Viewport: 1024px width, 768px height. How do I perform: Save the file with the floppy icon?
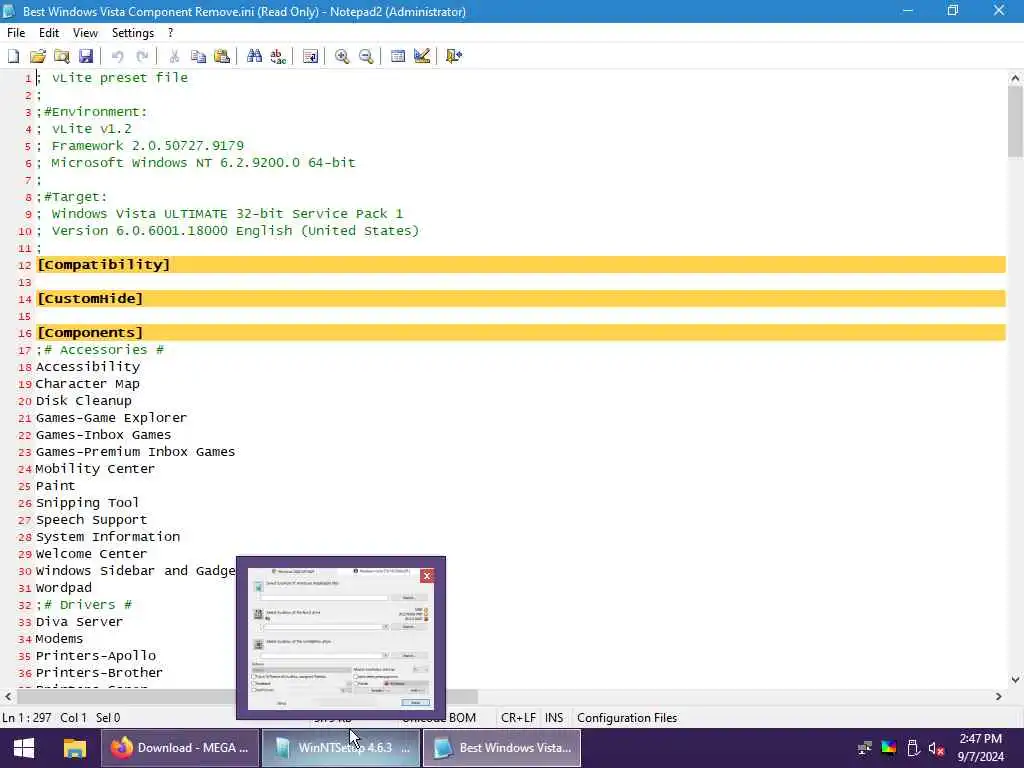coord(86,56)
